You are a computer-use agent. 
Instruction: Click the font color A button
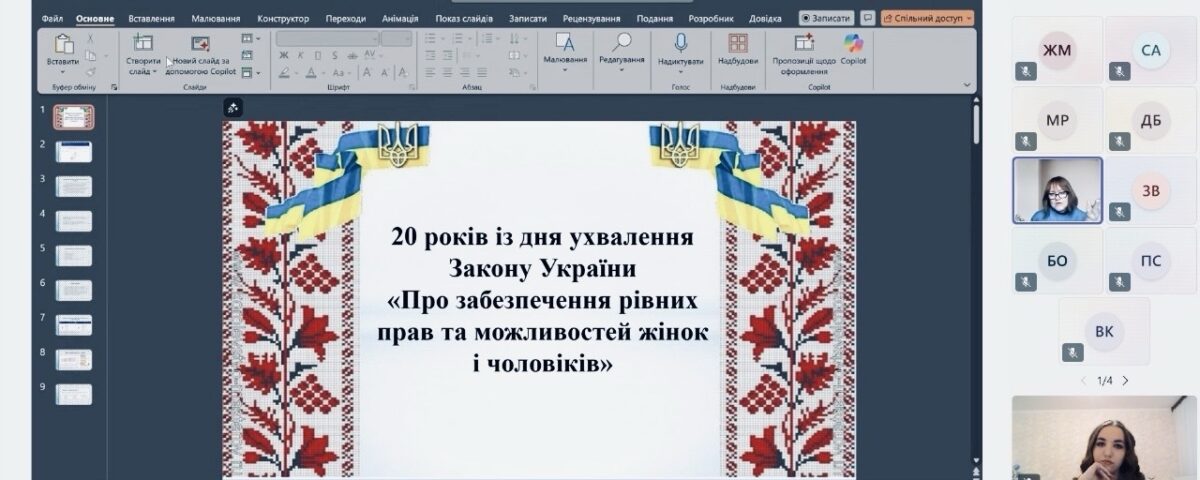pyautogui.click(x=311, y=73)
